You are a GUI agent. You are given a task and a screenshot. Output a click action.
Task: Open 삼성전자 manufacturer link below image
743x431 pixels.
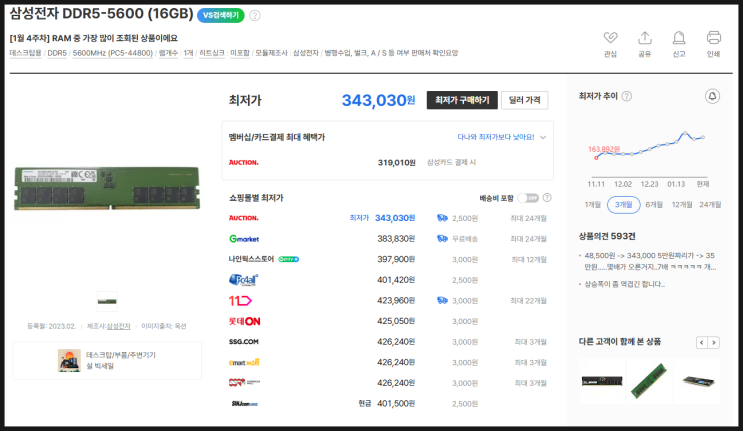point(118,326)
